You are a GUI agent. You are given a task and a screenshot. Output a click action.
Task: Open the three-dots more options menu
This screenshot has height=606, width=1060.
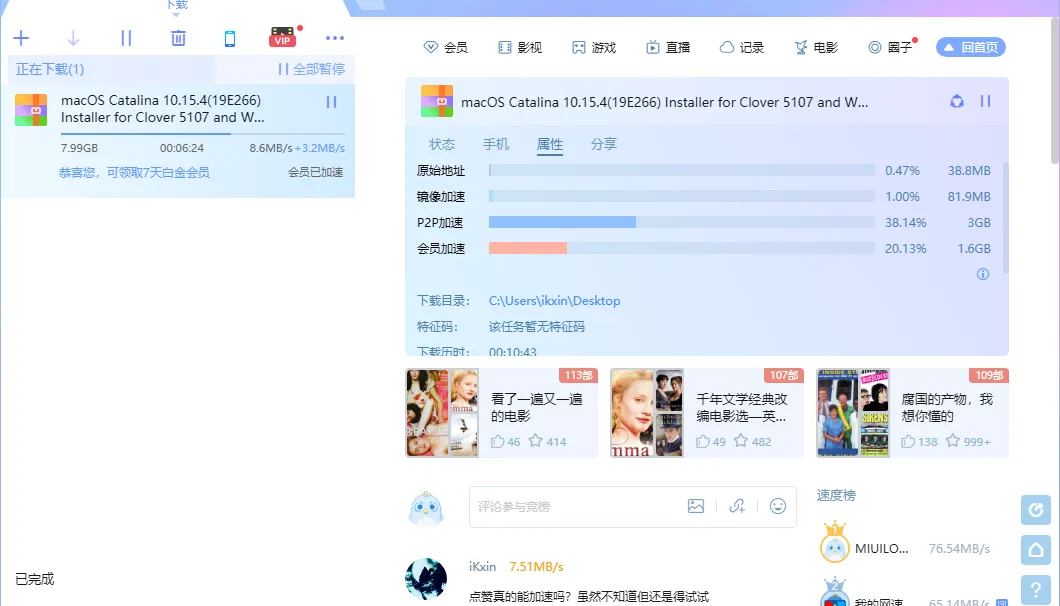click(x=335, y=38)
